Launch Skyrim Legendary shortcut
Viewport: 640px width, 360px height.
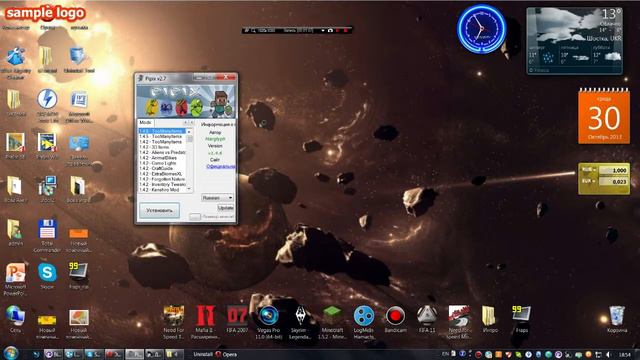coord(300,322)
